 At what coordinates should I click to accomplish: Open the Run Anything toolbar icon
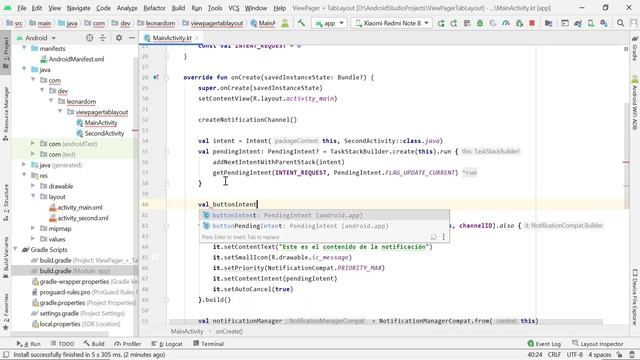click(564, 23)
